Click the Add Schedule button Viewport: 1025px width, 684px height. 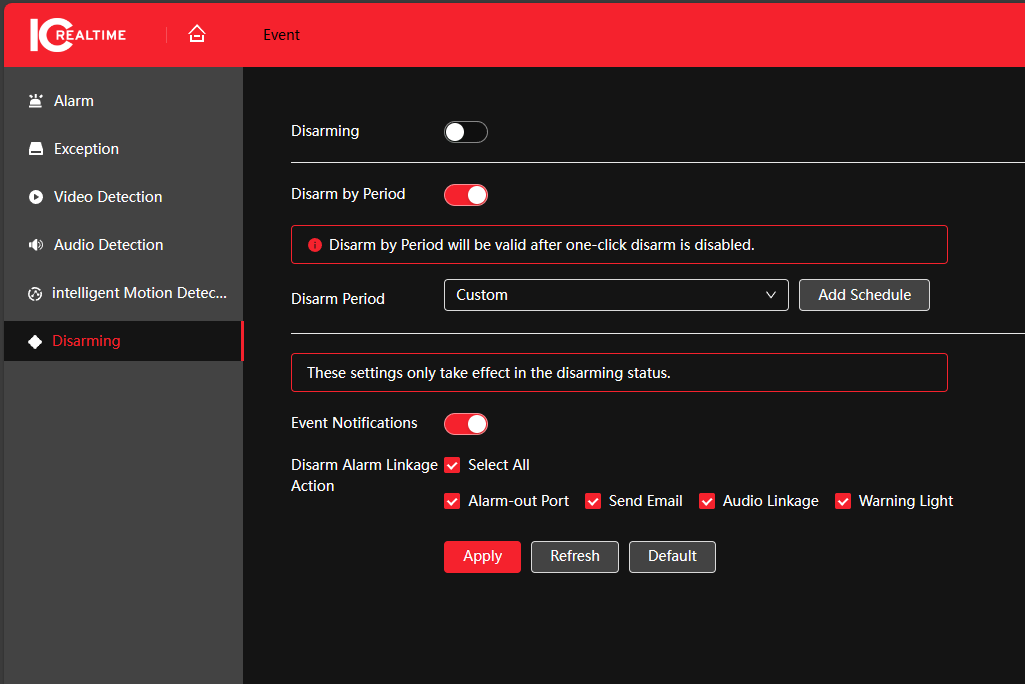[864, 295]
